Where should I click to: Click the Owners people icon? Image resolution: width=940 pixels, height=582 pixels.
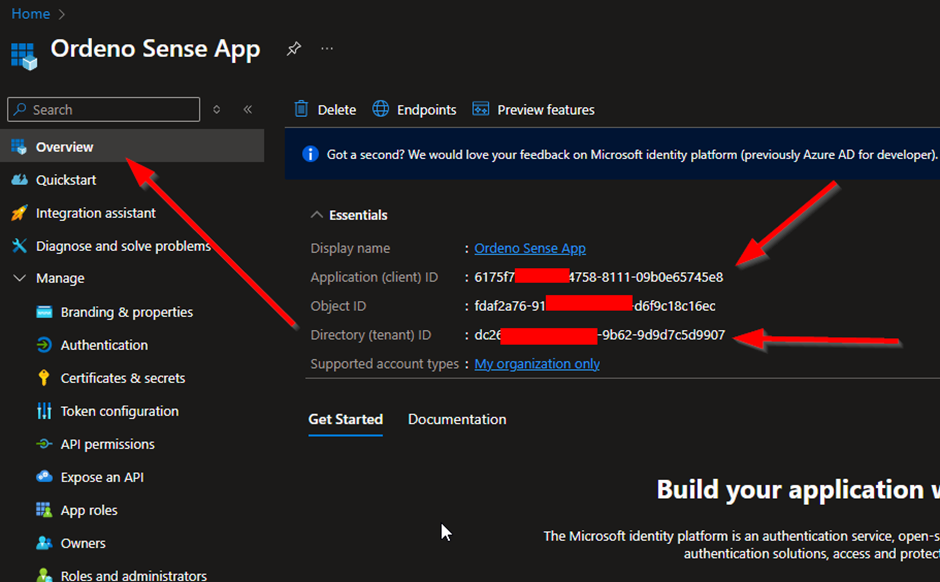click(x=44, y=542)
